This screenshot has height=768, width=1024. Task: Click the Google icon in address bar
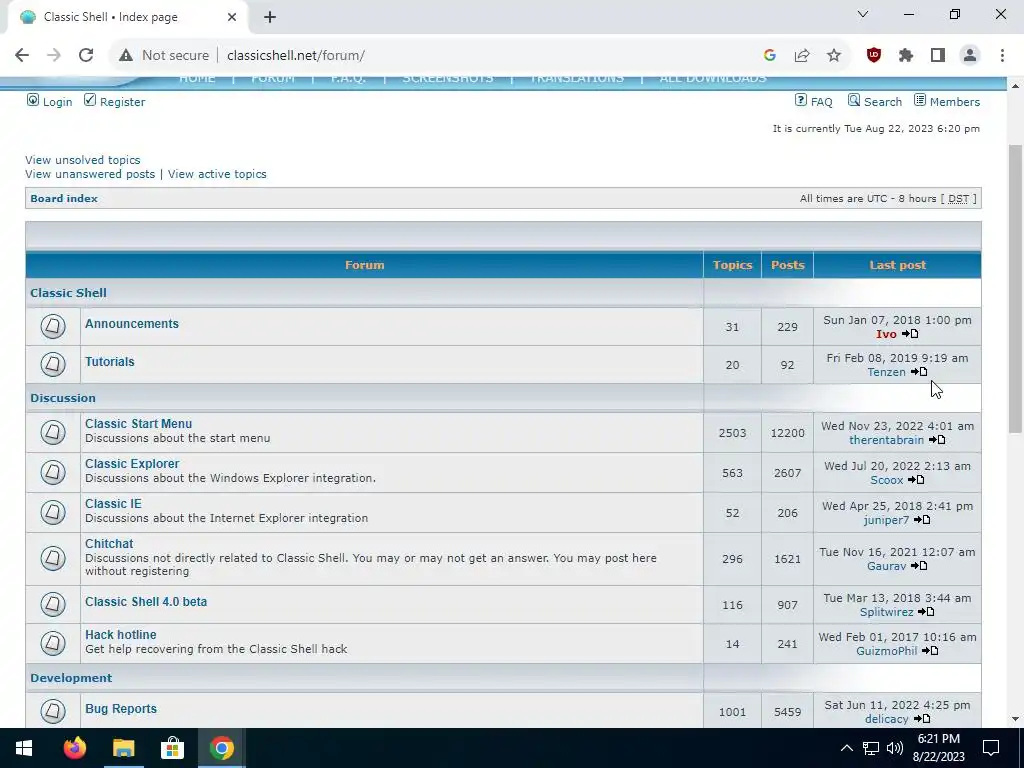pyautogui.click(x=770, y=56)
